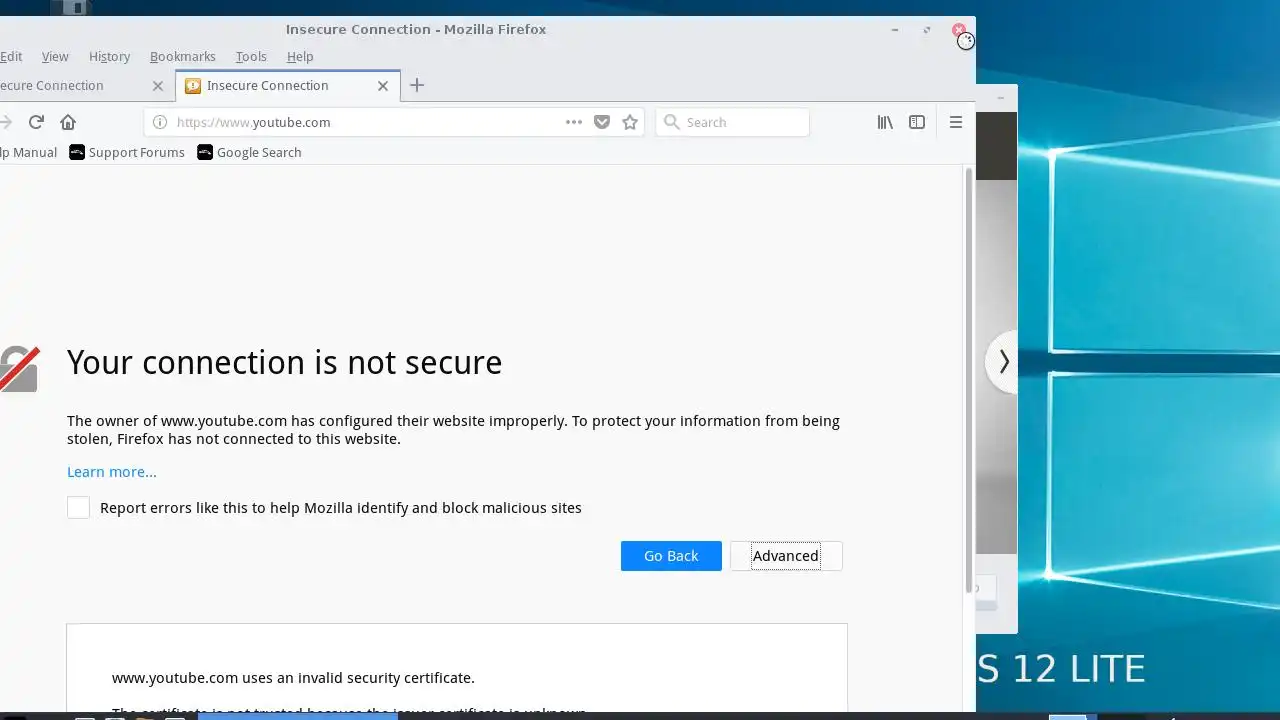The image size is (1280, 720).
Task: Go to the Firefox home page icon
Action: [x=68, y=122]
